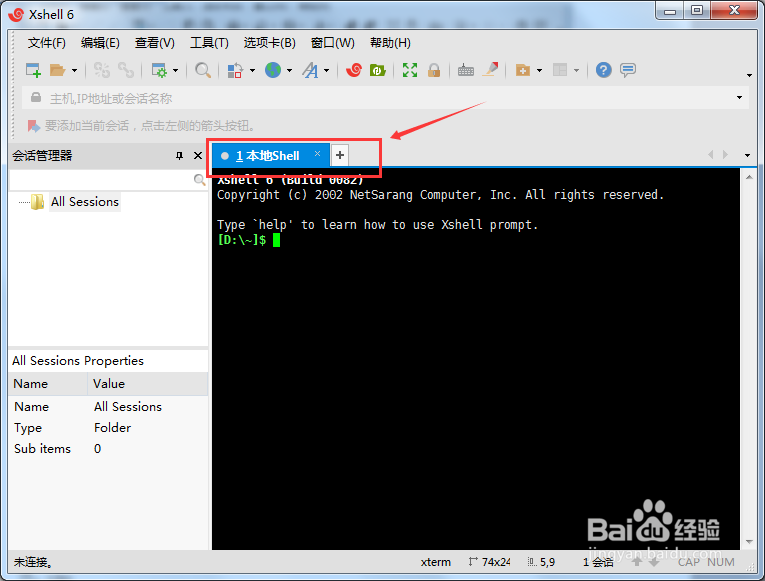This screenshot has width=765, height=581.
Task: Open session Properties gear icon
Action: (x=159, y=70)
